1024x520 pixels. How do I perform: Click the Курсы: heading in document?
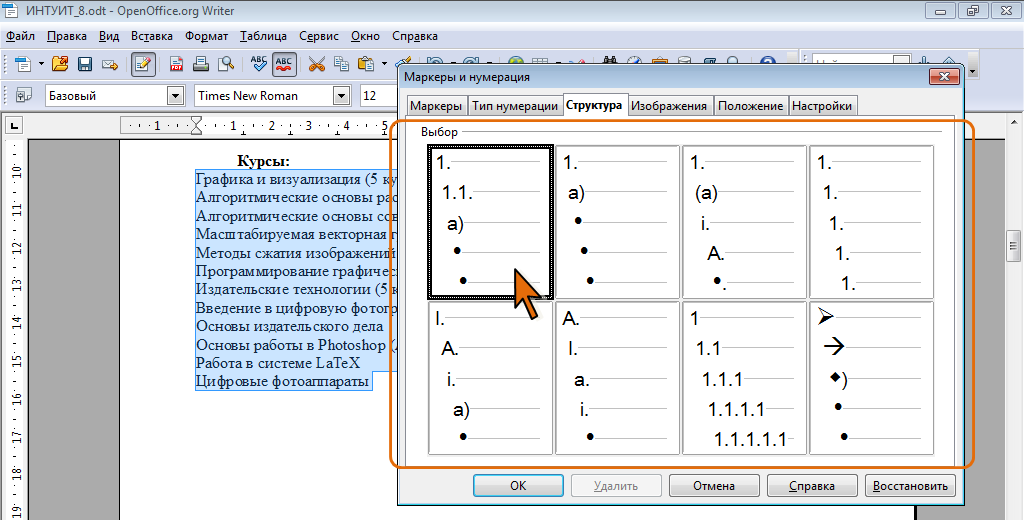click(263, 161)
